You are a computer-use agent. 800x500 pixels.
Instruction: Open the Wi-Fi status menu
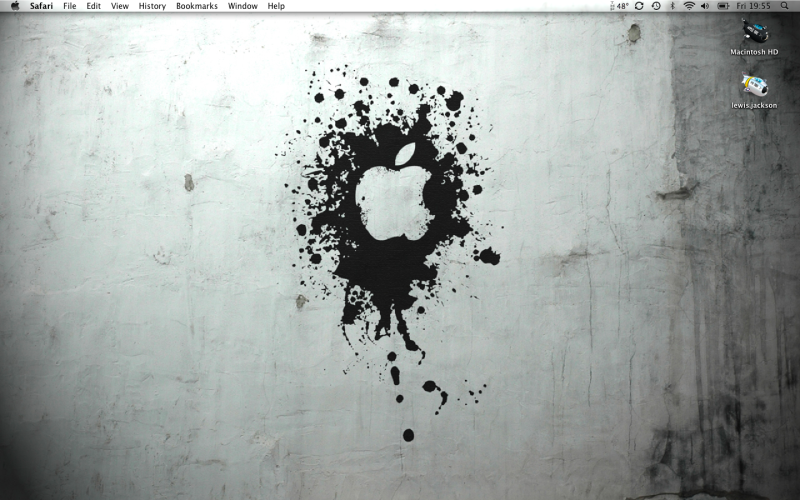click(x=689, y=6)
